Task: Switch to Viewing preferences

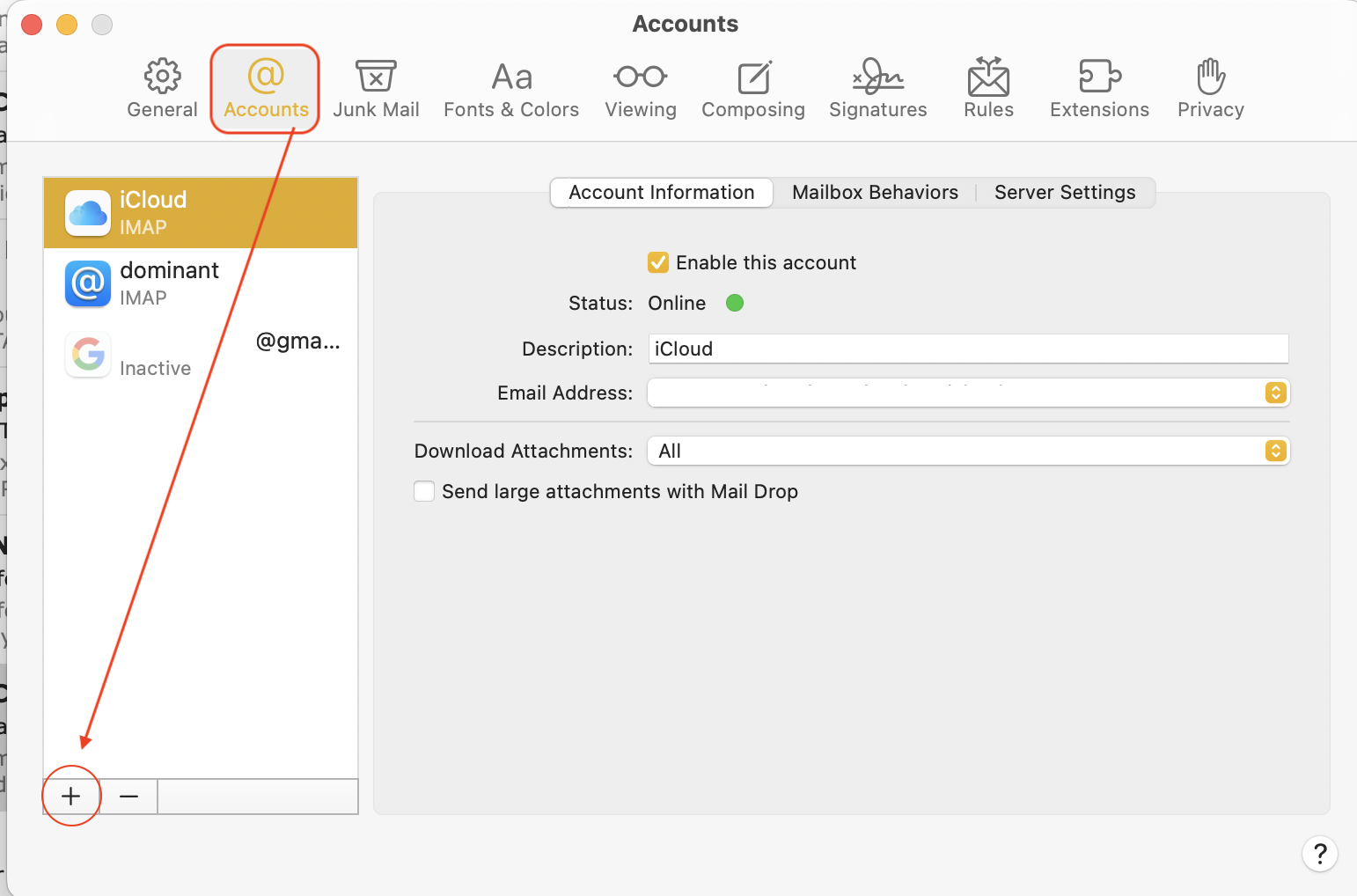Action: (641, 88)
